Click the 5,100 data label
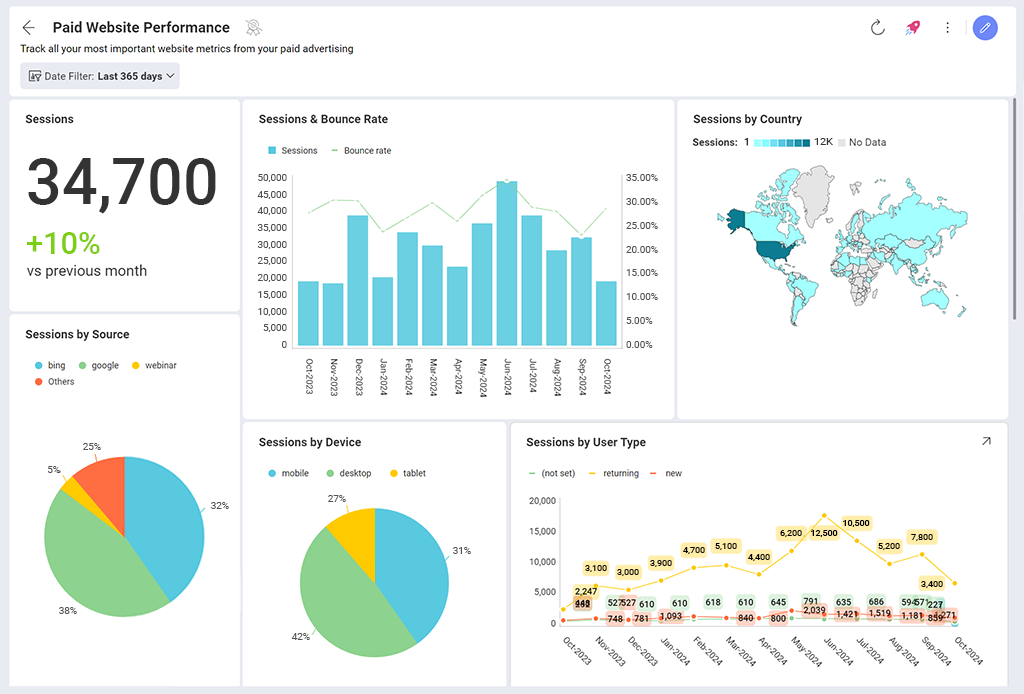Image resolution: width=1024 pixels, height=694 pixels. (x=726, y=546)
